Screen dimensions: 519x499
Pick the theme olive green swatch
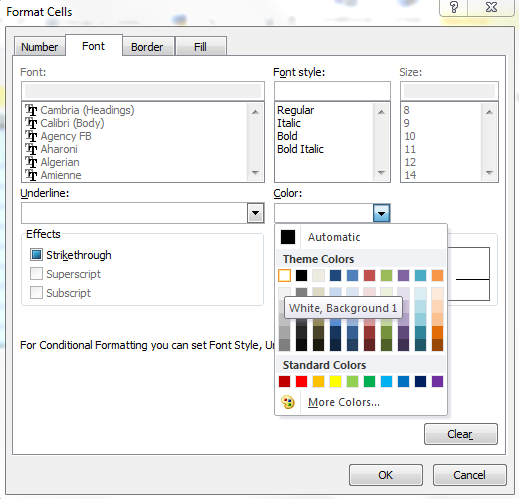(386, 276)
